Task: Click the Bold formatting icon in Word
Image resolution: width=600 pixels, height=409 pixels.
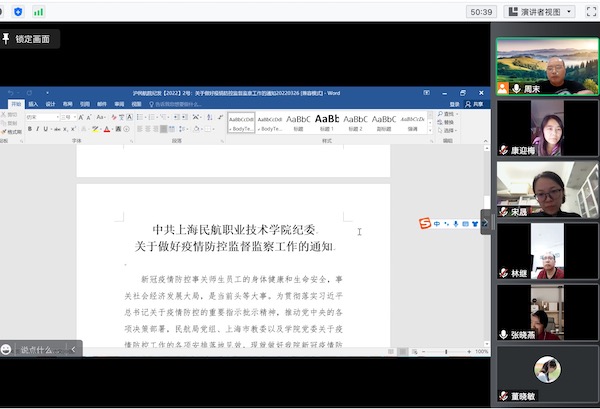Action: click(29, 129)
